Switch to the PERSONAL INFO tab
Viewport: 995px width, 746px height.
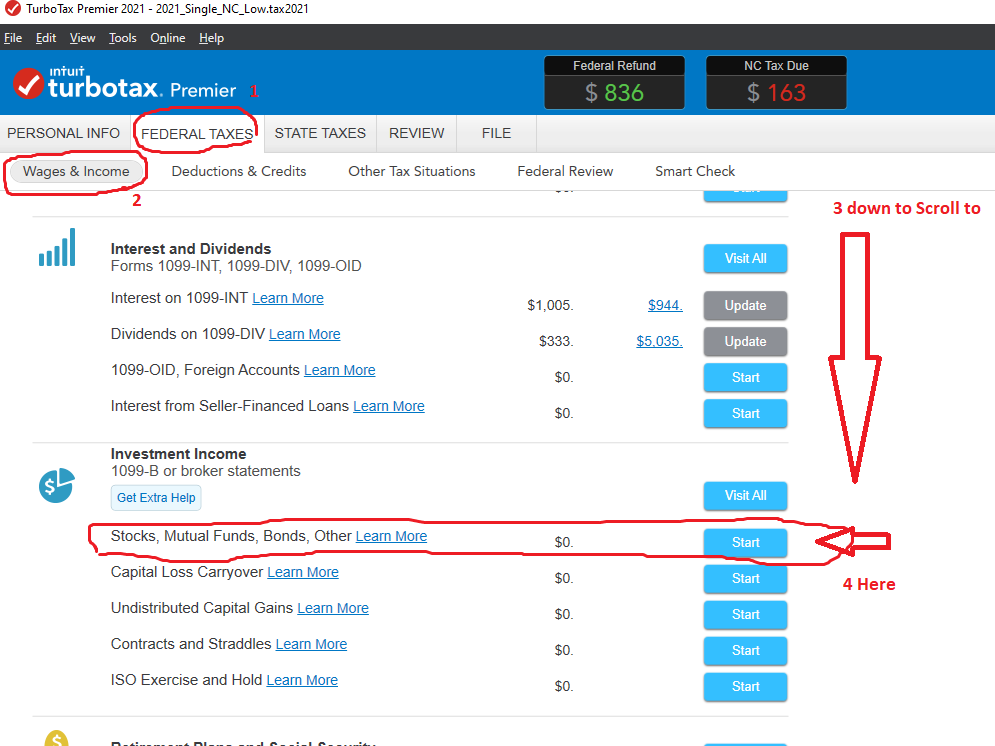(x=63, y=133)
